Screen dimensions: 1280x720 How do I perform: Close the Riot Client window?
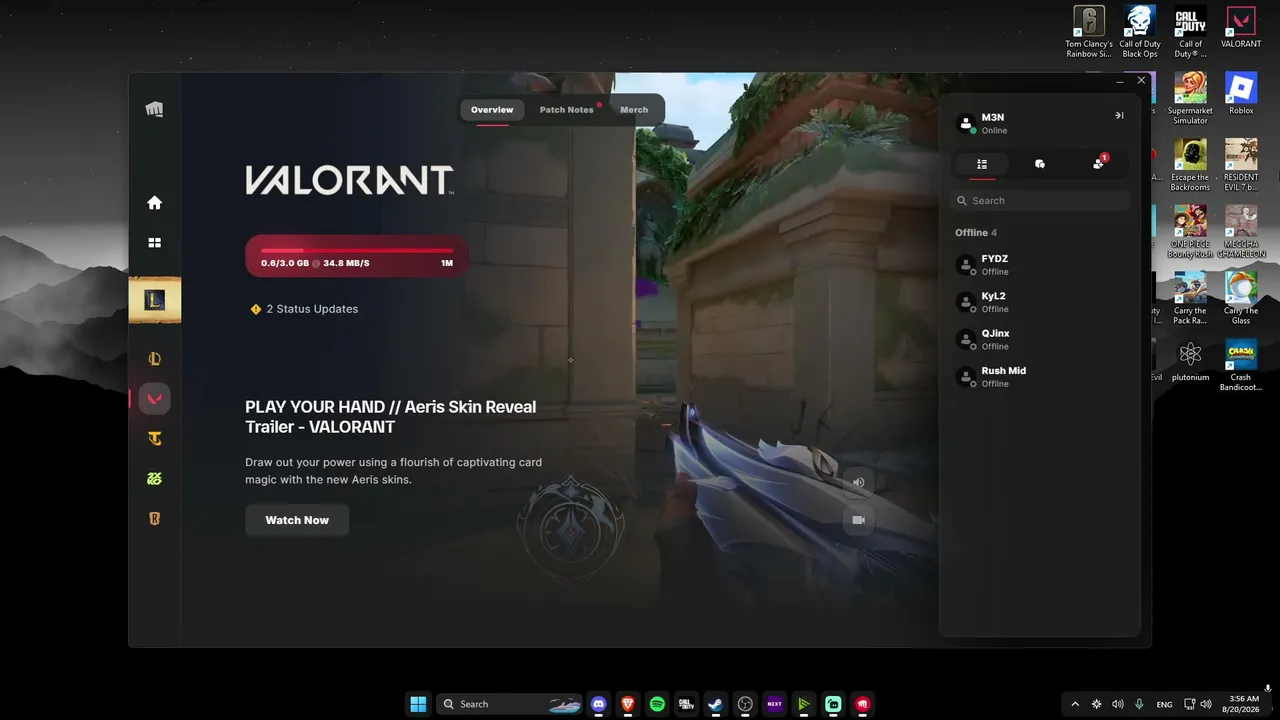[1141, 81]
